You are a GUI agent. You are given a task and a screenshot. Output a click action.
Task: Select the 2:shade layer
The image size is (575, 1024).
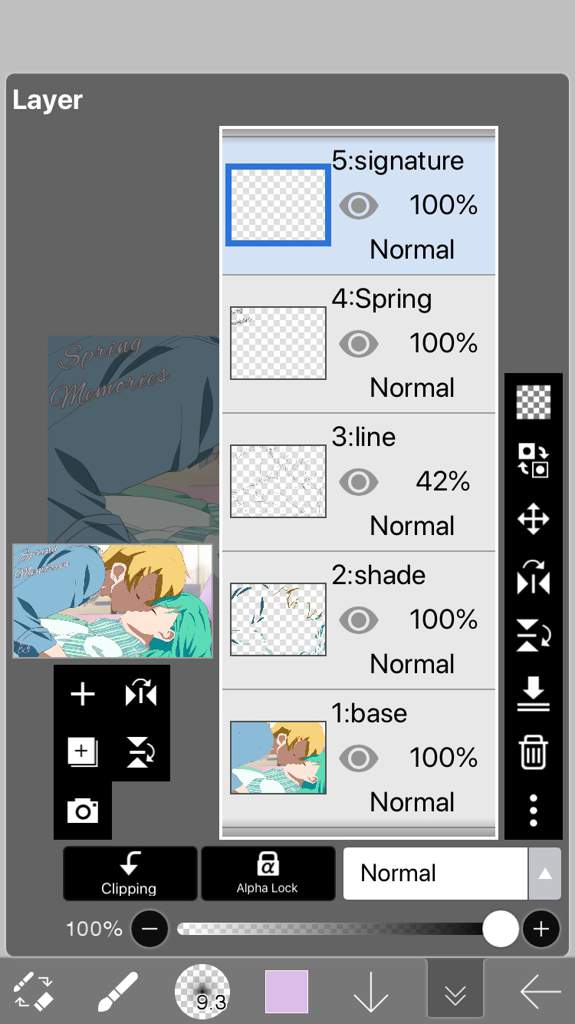pos(359,620)
